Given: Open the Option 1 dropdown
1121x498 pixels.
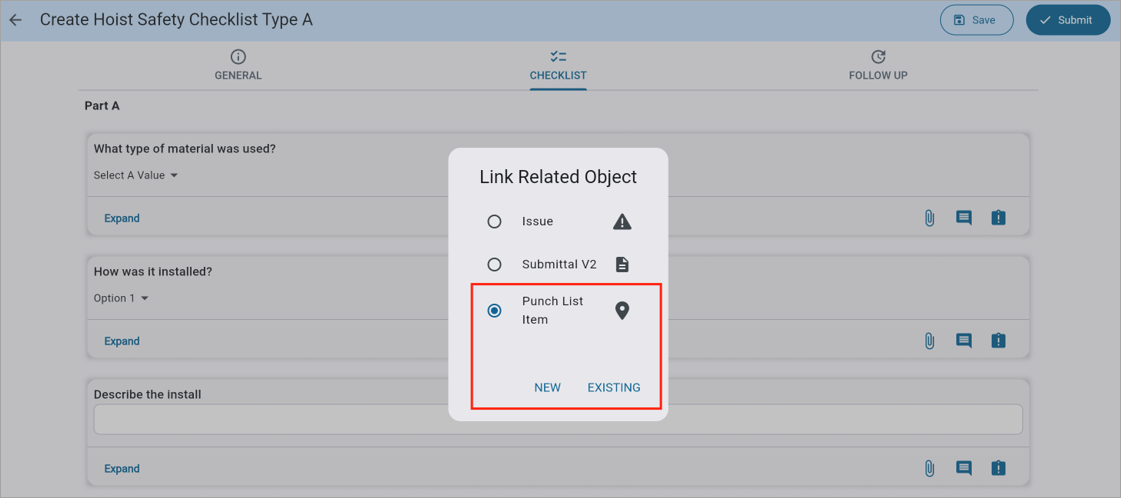Looking at the screenshot, I should pos(122,298).
